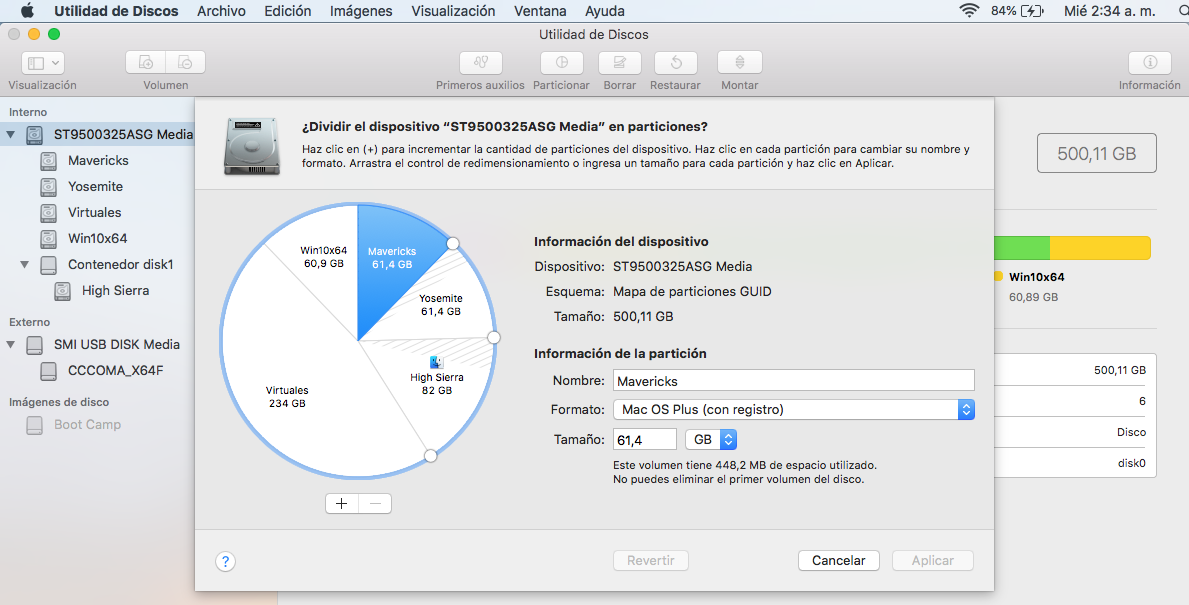Viewport: 1189px width, 605px height.
Task: Select ST9500325ASG Media disk in sidebar
Action: [x=97, y=134]
